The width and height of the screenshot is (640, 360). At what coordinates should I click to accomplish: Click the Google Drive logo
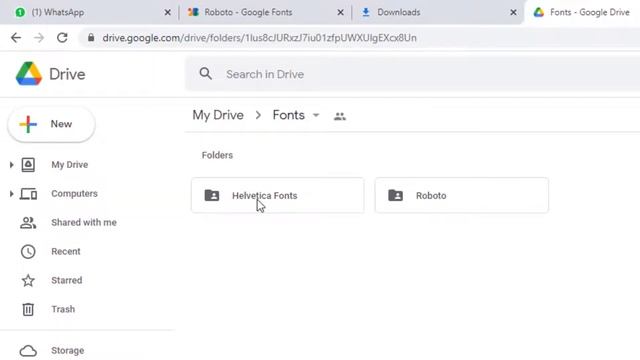point(29,74)
